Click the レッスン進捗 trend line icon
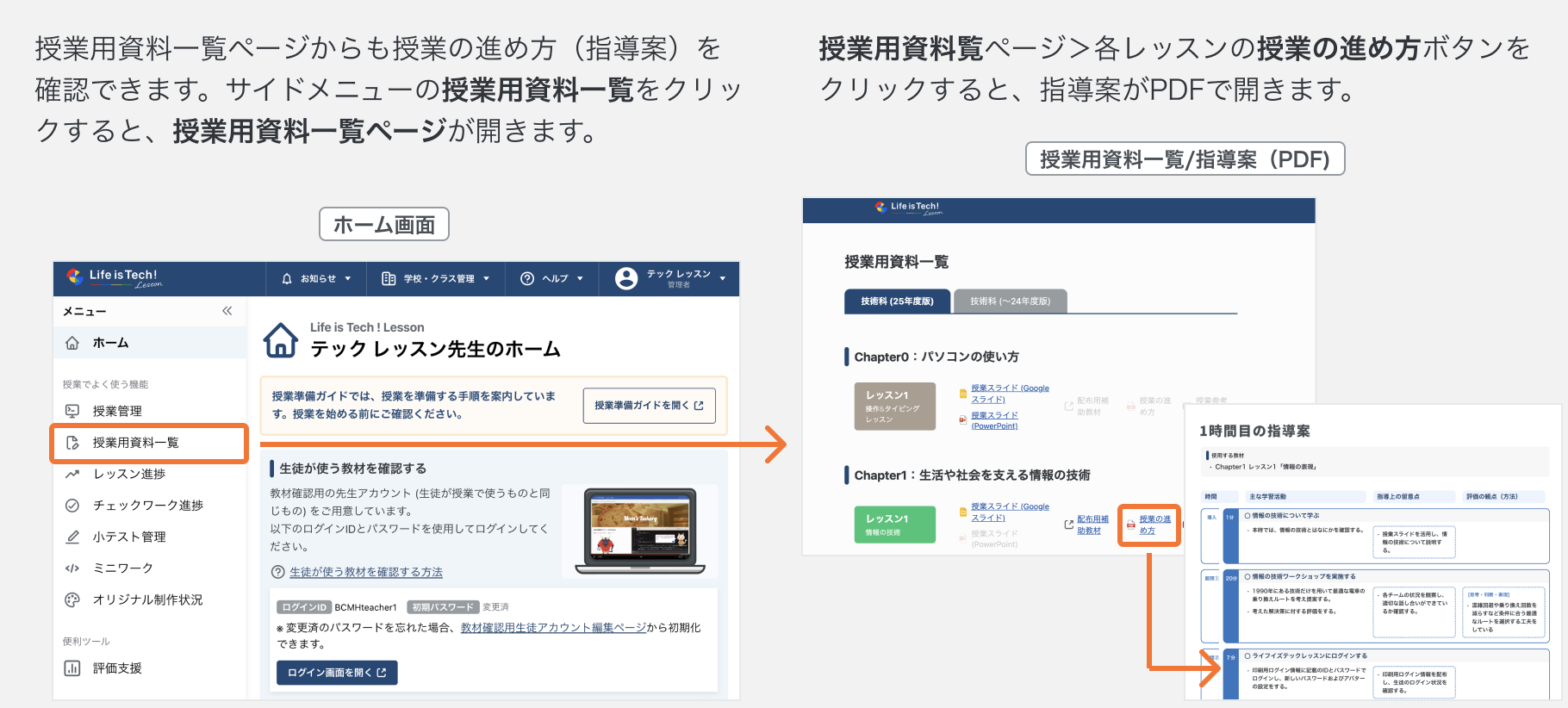 click(x=72, y=474)
